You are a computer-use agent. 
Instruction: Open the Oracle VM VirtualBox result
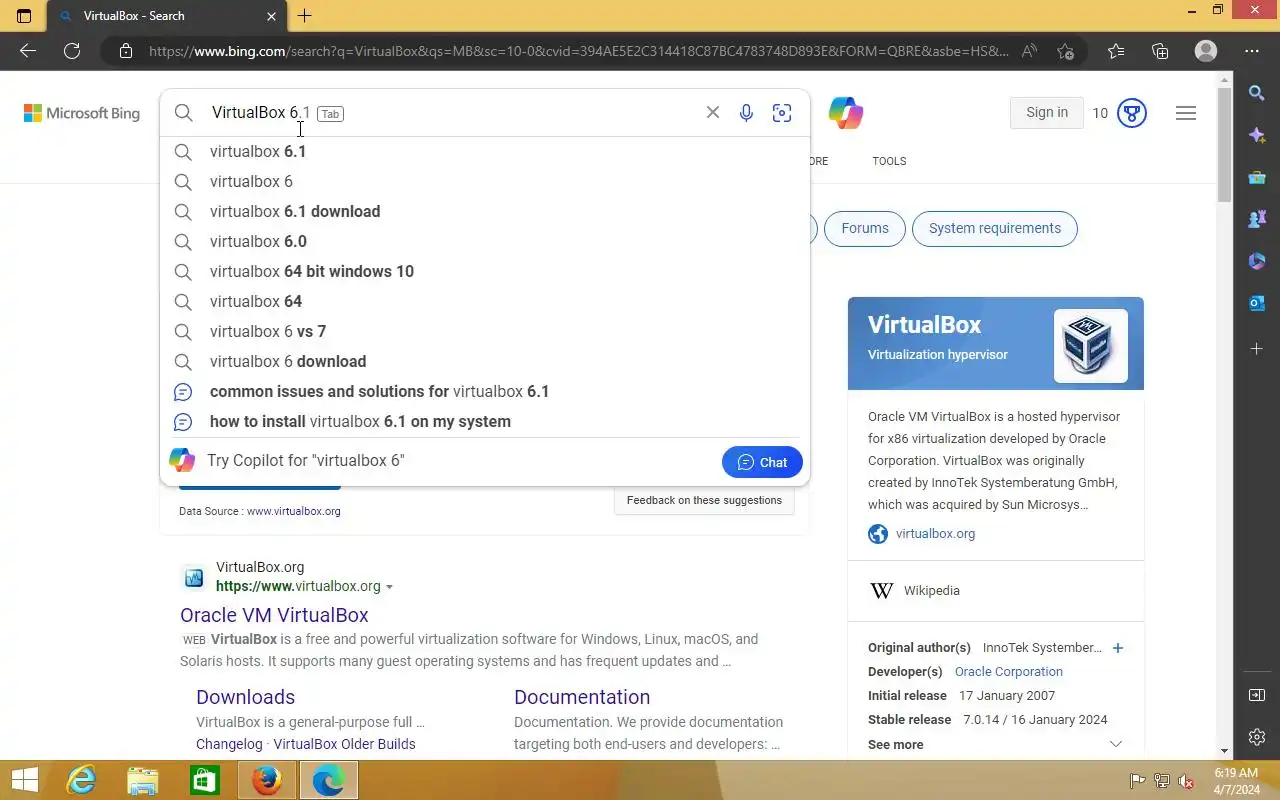pyautogui.click(x=274, y=615)
